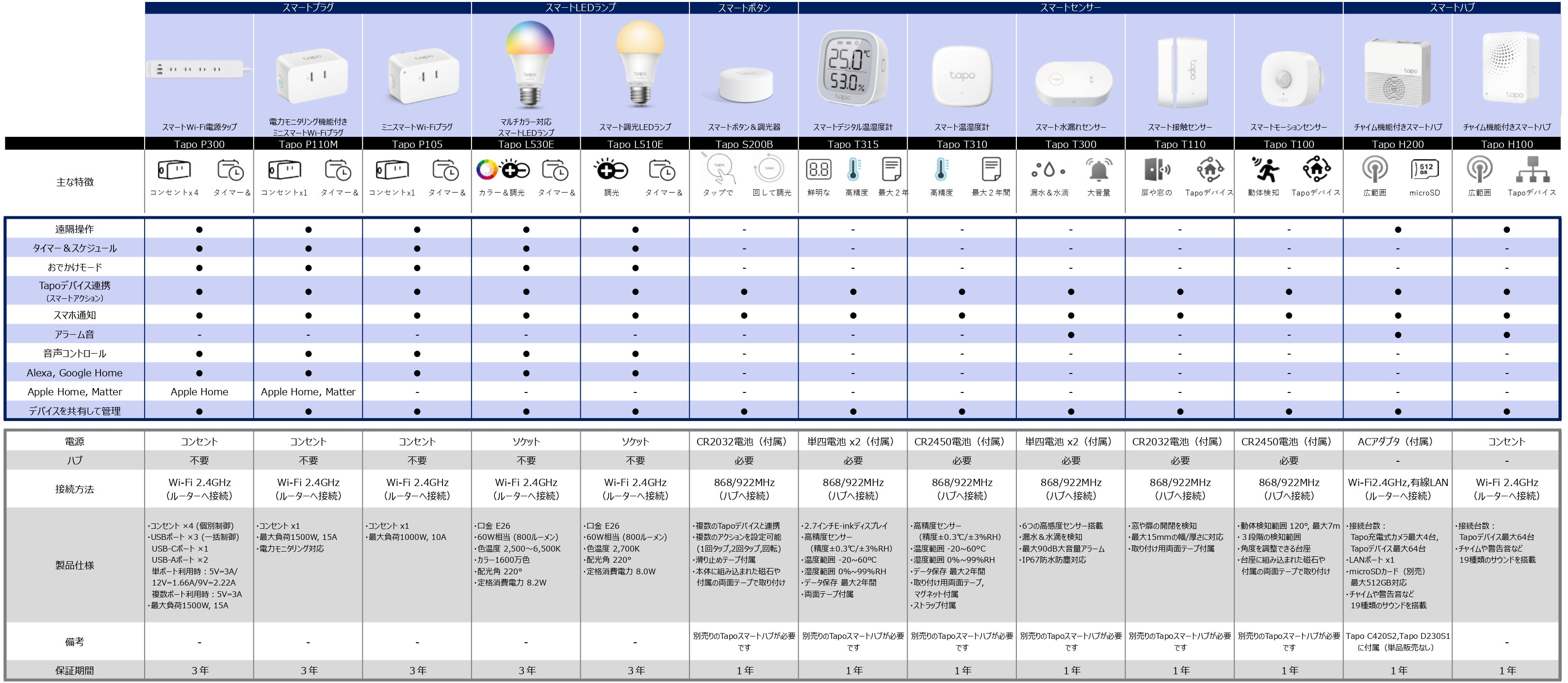Select the rotate-to-dim icon under Tapo S200B
This screenshot has width=1568, height=683.
click(x=769, y=169)
